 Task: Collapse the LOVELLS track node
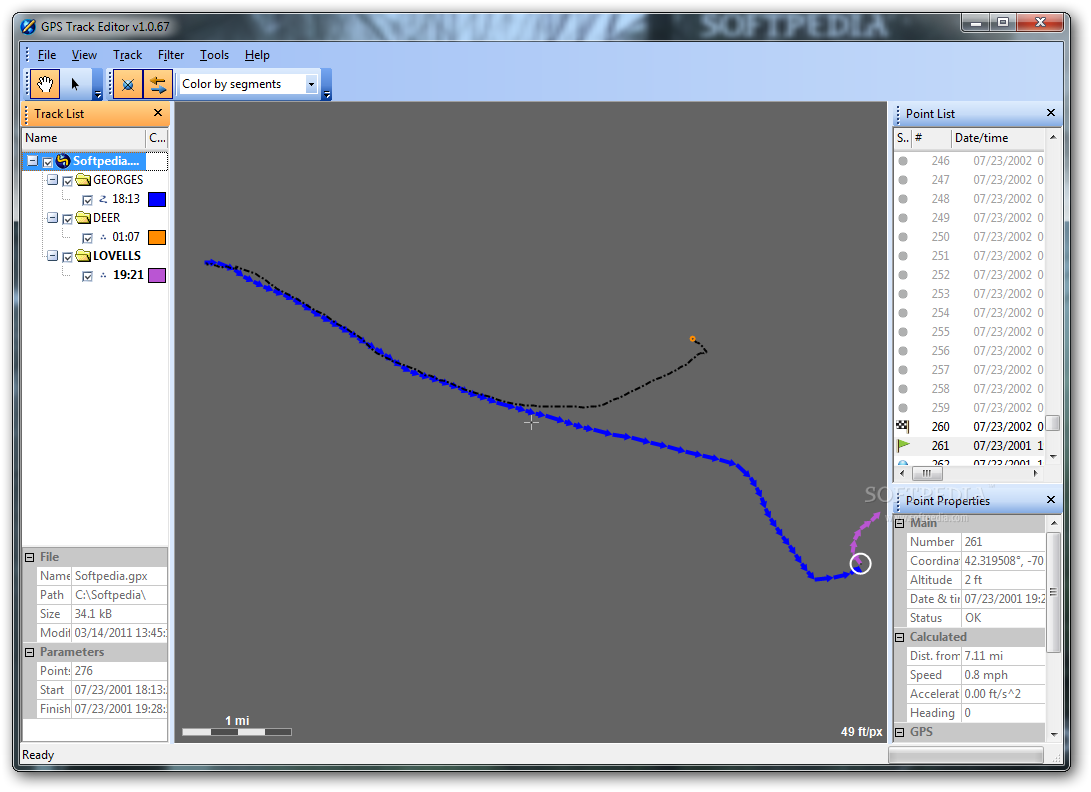pos(52,256)
